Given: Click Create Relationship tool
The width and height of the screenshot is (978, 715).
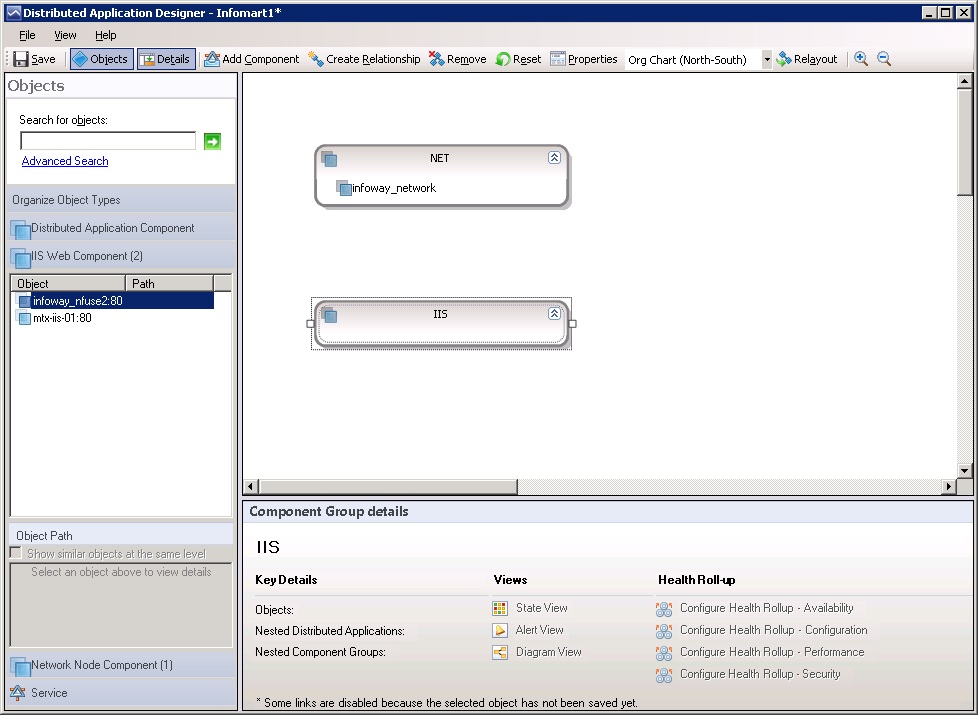Looking at the screenshot, I should pyautogui.click(x=365, y=59).
